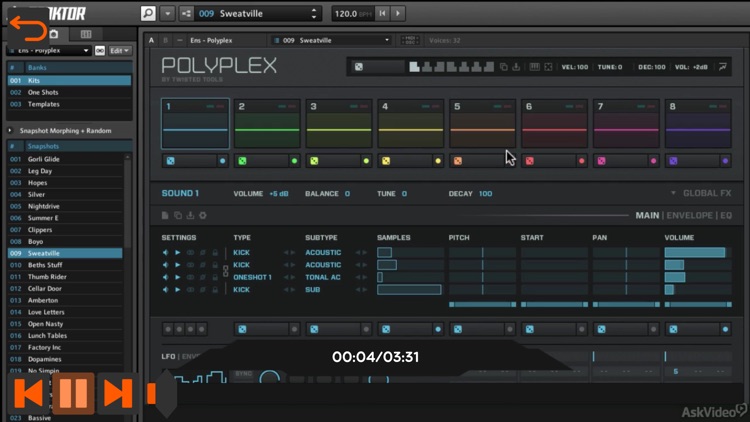
Task: Switch to the ENVELOPE tab
Action: [689, 216]
